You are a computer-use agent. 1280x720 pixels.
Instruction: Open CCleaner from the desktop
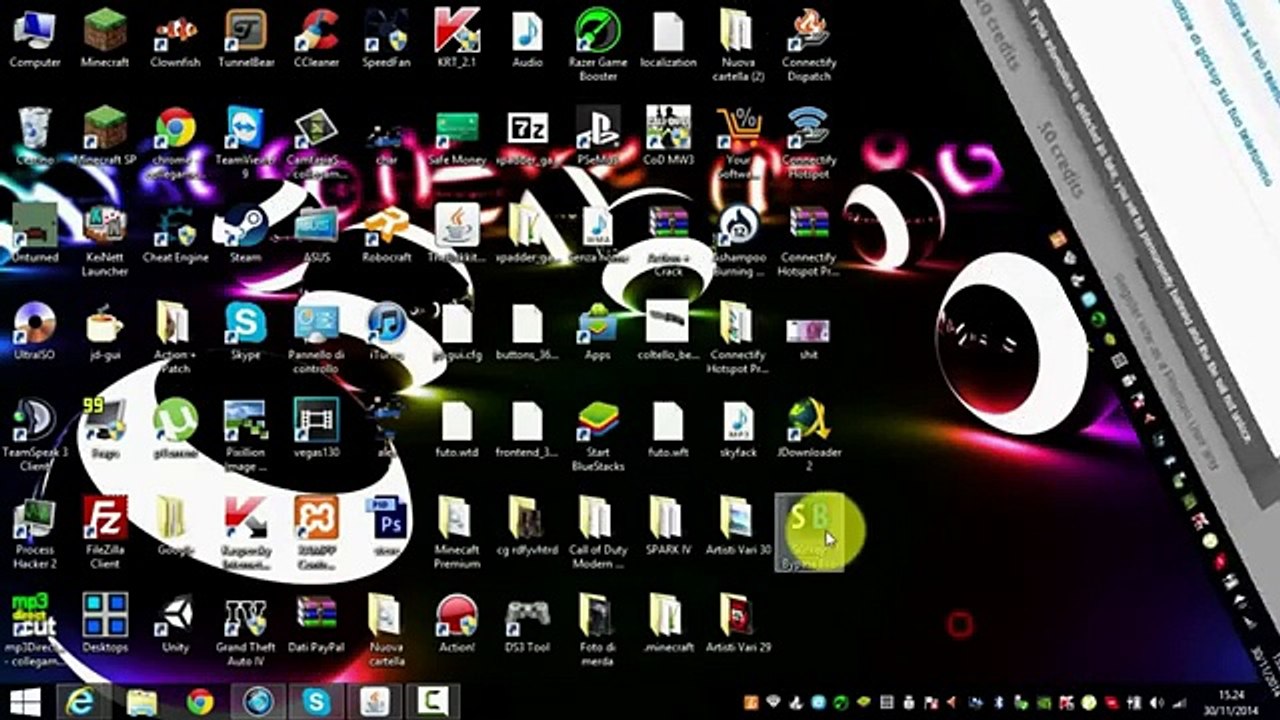315,38
